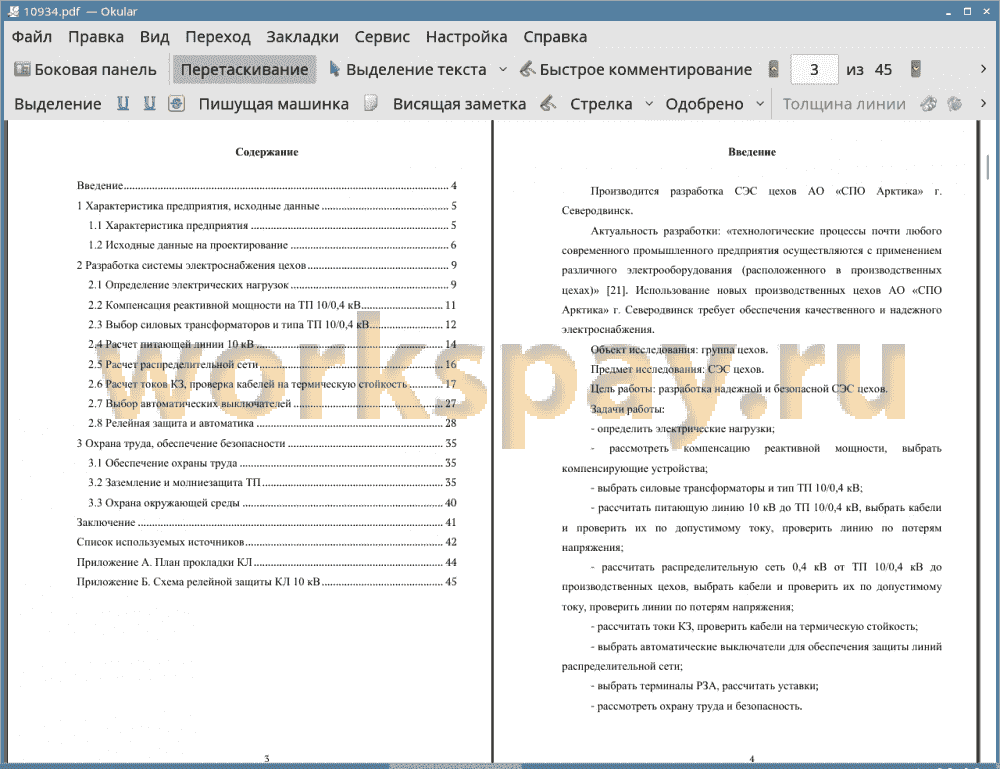1000x769 pixels.
Task: Click contents entry '2.4 Расчет питающей линии 10 кВ'
Action: tap(272, 344)
